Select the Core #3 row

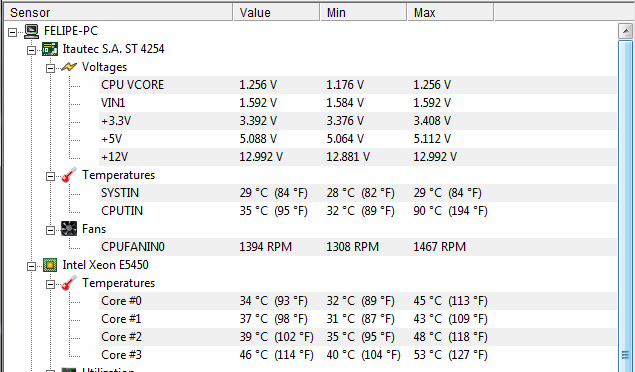point(358,355)
